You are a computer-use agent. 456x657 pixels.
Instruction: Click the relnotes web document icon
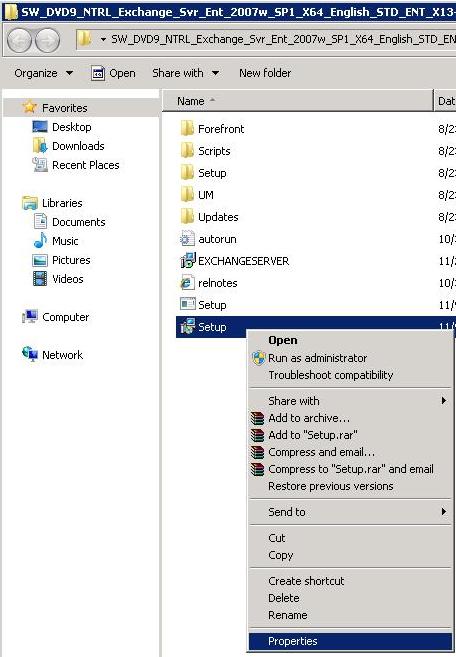pyautogui.click(x=187, y=283)
